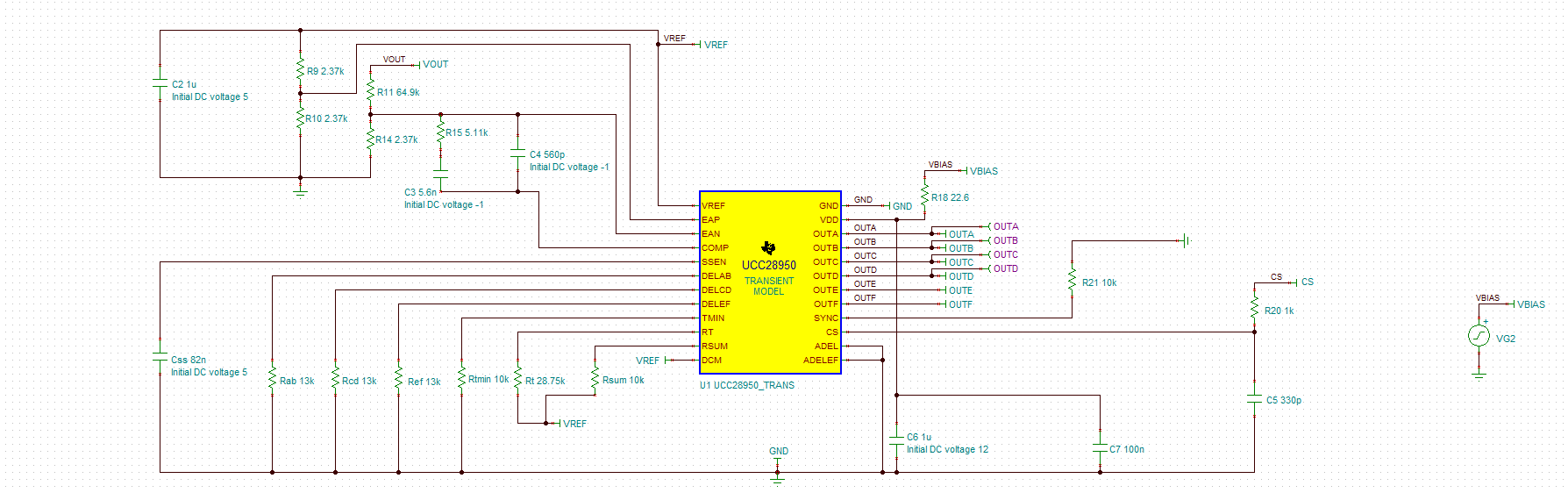This screenshot has width=1568, height=500.
Task: Select resistor Rsum 10k
Action: [x=595, y=378]
